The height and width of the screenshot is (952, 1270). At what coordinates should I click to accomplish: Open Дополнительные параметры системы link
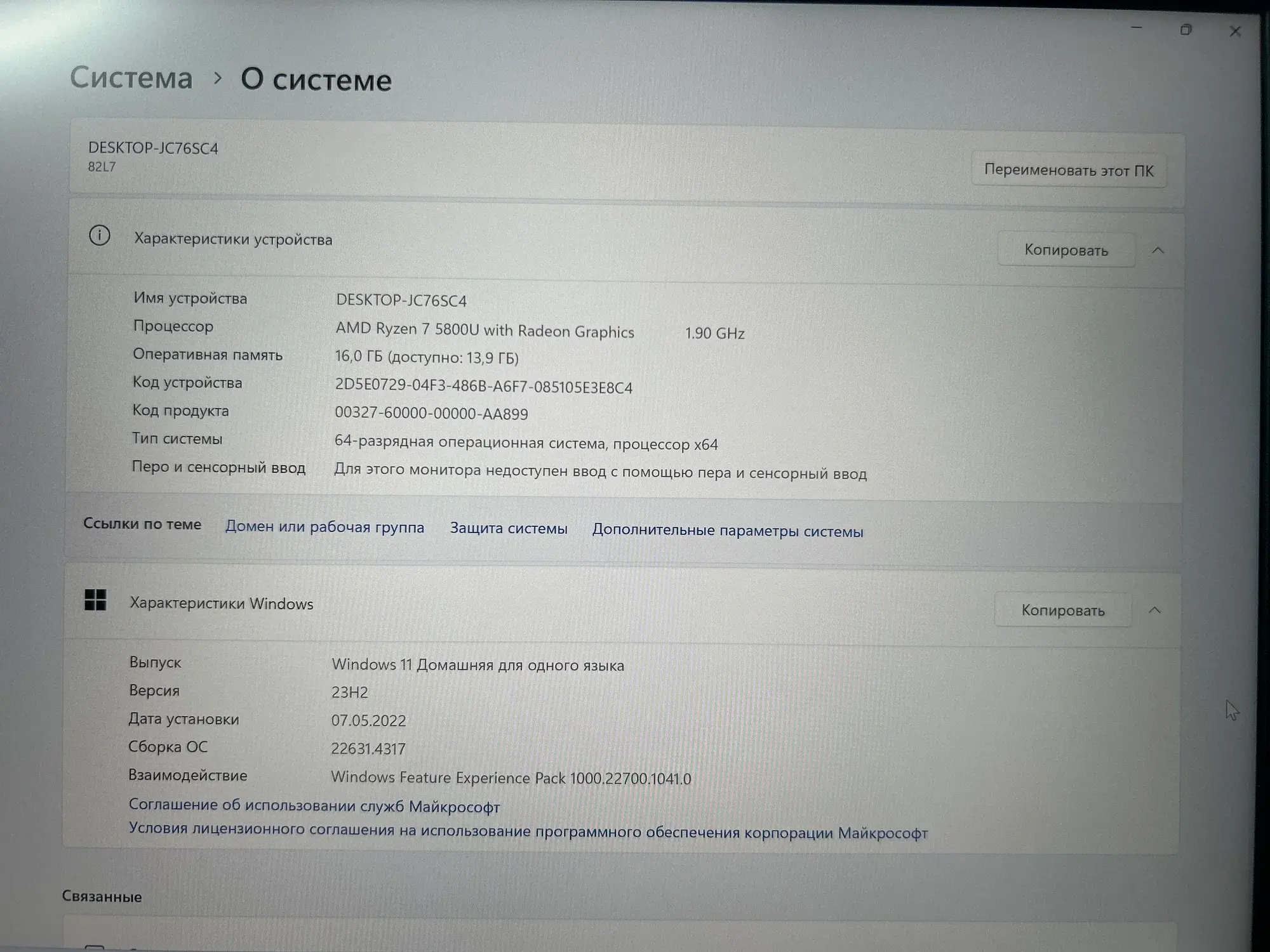[728, 531]
